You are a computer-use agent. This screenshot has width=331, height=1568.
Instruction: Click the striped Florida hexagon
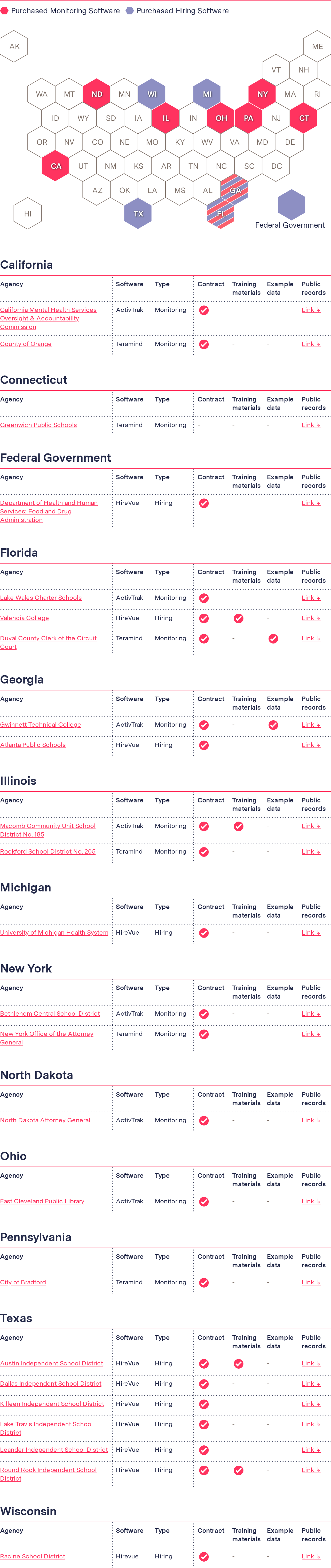pyautogui.click(x=221, y=214)
